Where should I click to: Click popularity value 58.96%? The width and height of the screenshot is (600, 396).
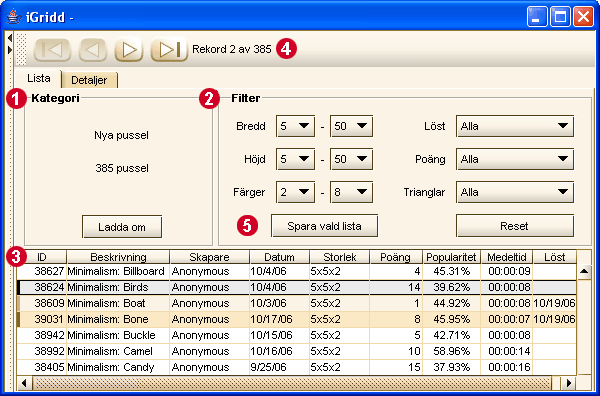click(452, 351)
